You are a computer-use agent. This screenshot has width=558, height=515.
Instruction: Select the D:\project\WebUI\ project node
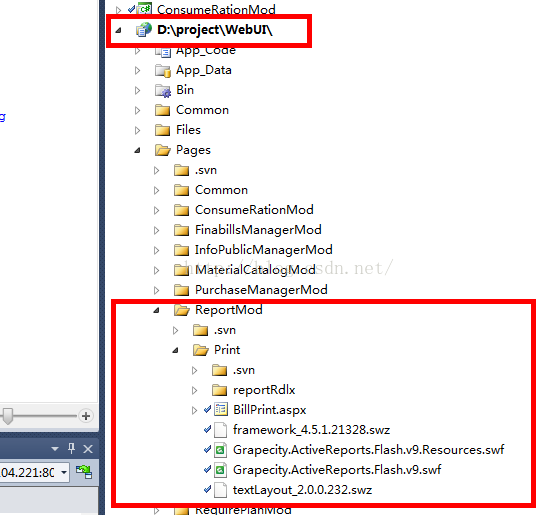click(215, 30)
